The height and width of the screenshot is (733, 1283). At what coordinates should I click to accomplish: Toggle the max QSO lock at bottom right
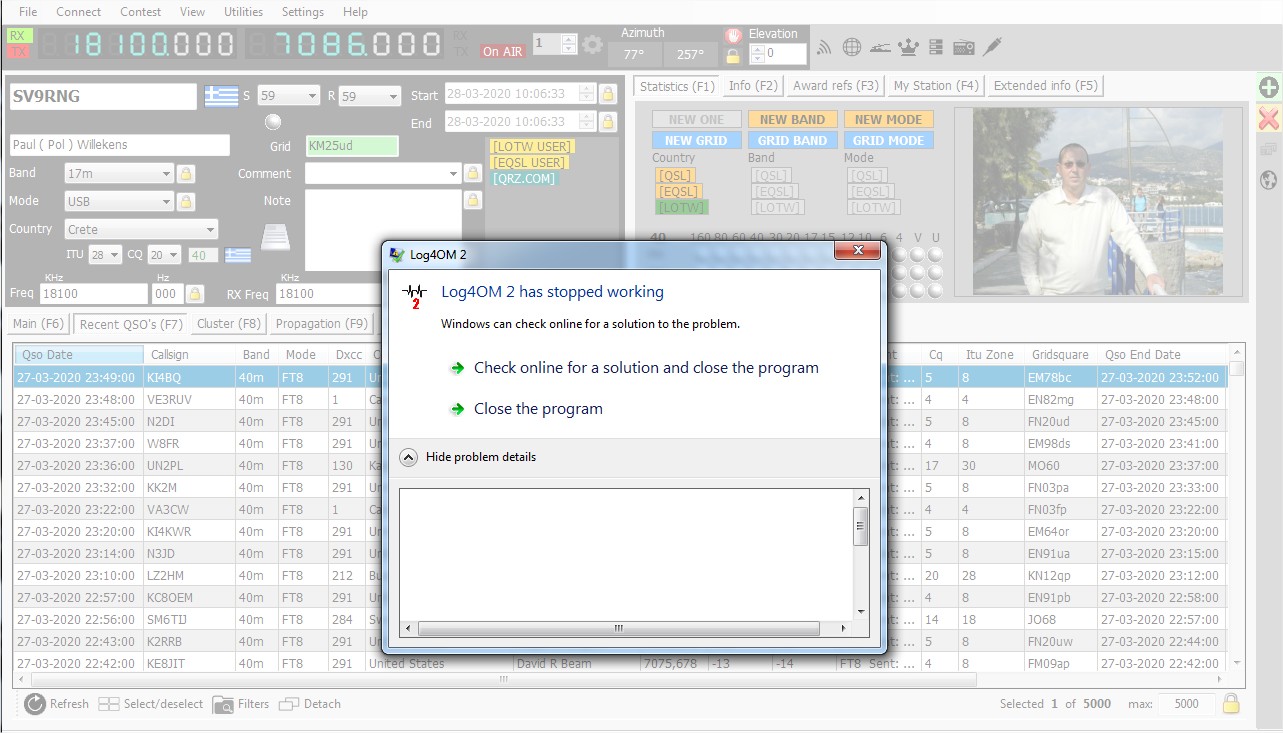(x=1231, y=703)
